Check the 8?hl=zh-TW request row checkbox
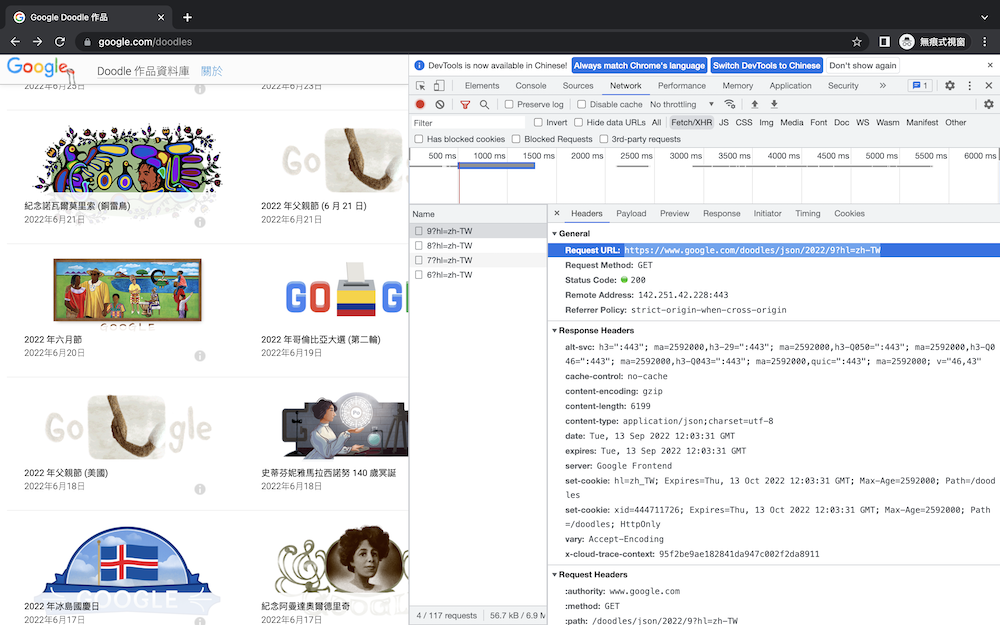Viewport: 1000px width, 625px height. (x=418, y=246)
